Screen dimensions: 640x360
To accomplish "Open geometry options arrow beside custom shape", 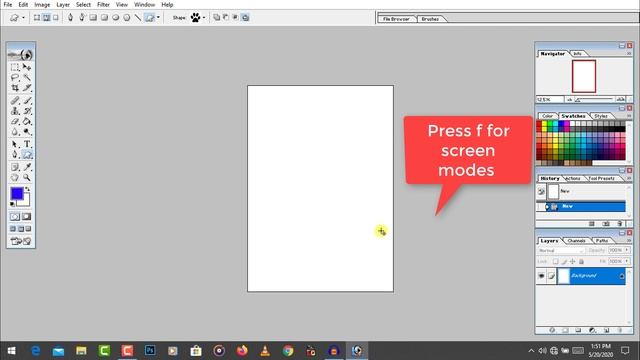I will (x=158, y=18).
